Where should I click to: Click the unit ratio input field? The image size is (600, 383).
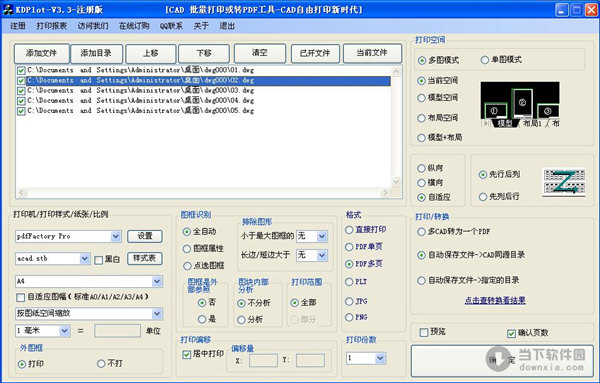(117, 331)
